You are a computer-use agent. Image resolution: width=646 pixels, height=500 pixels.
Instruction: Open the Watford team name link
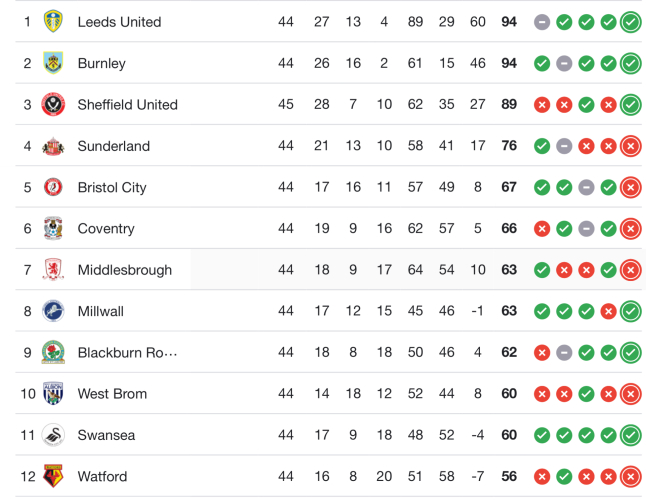pyautogui.click(x=102, y=477)
